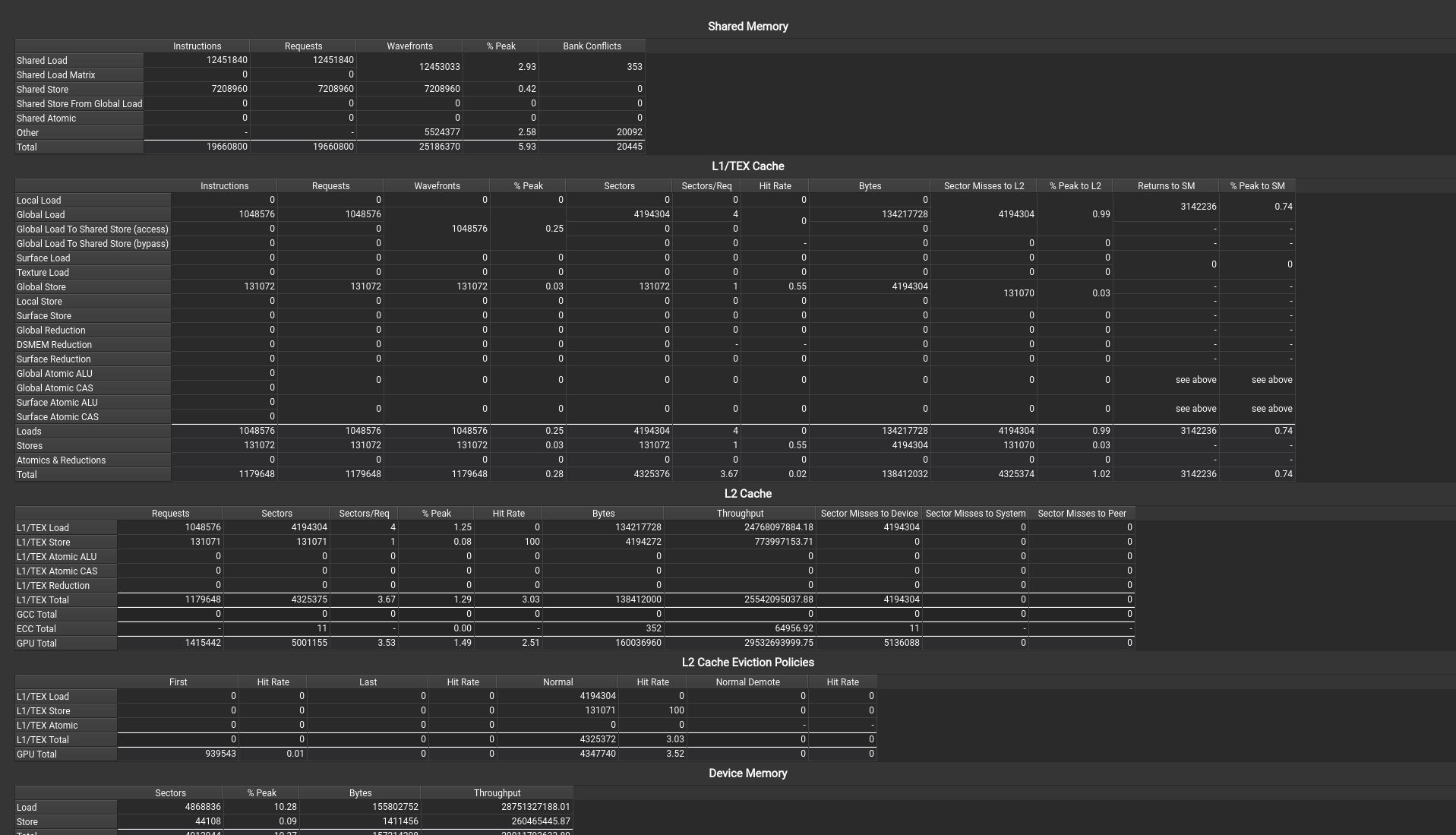This screenshot has height=835, width=1456.
Task: Click the Normal Demote column header
Action: [x=747, y=682]
